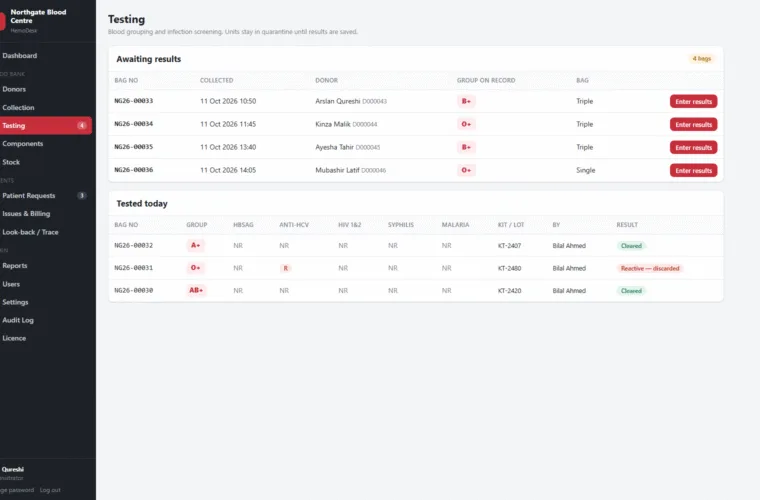Click the Awaiting results heading
The width and height of the screenshot is (760, 500).
click(x=148, y=59)
